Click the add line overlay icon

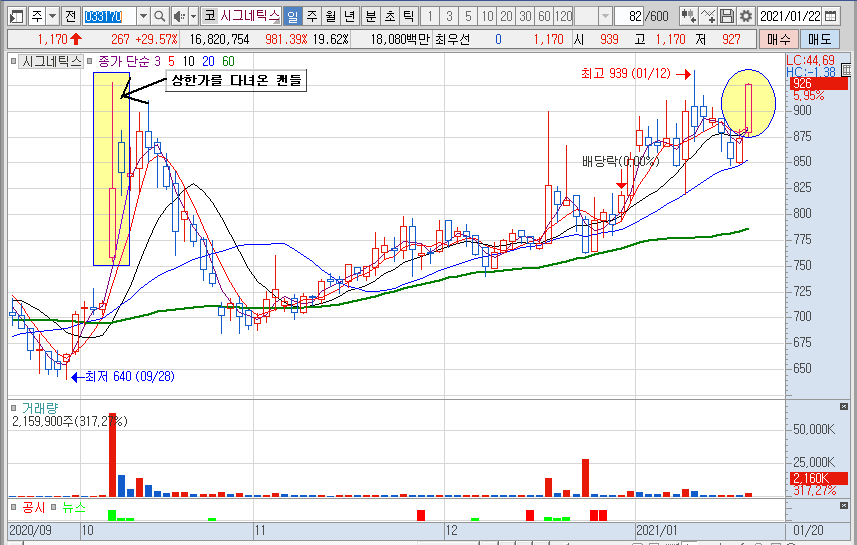[708, 17]
